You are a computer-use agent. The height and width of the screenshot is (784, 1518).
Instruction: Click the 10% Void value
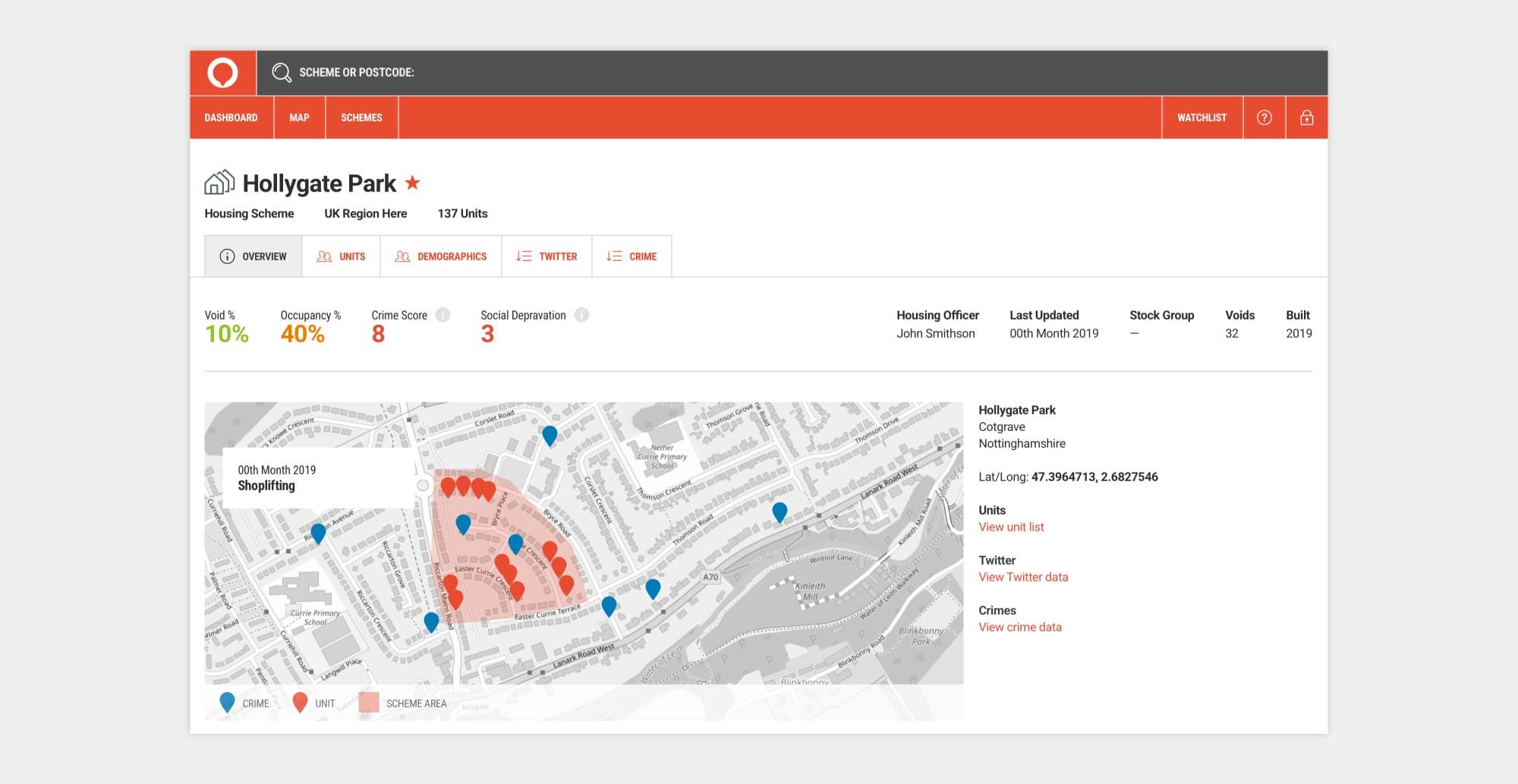227,334
